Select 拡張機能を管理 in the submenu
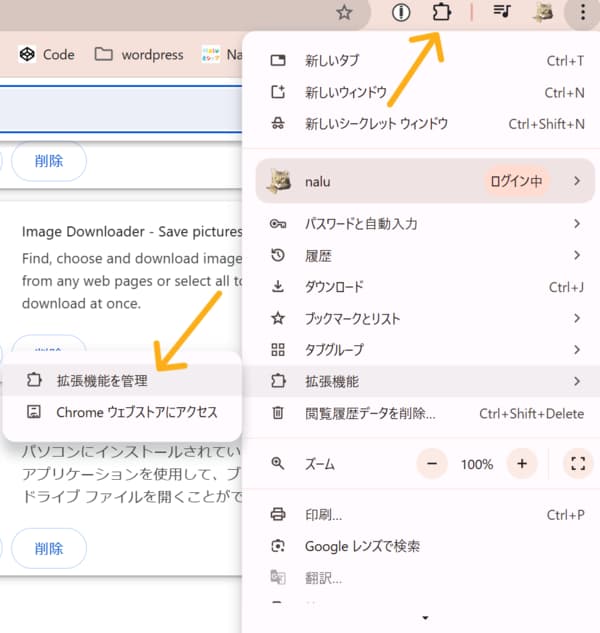Screen dimensions: 600x633 click(x=101, y=380)
